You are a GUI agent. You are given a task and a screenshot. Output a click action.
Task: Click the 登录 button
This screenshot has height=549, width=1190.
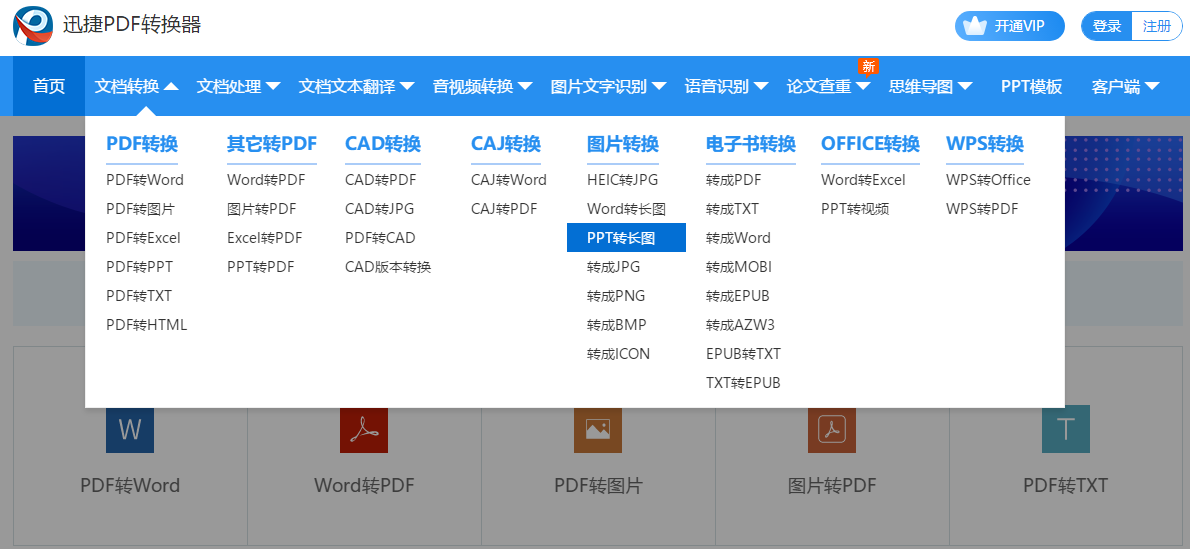1107,26
